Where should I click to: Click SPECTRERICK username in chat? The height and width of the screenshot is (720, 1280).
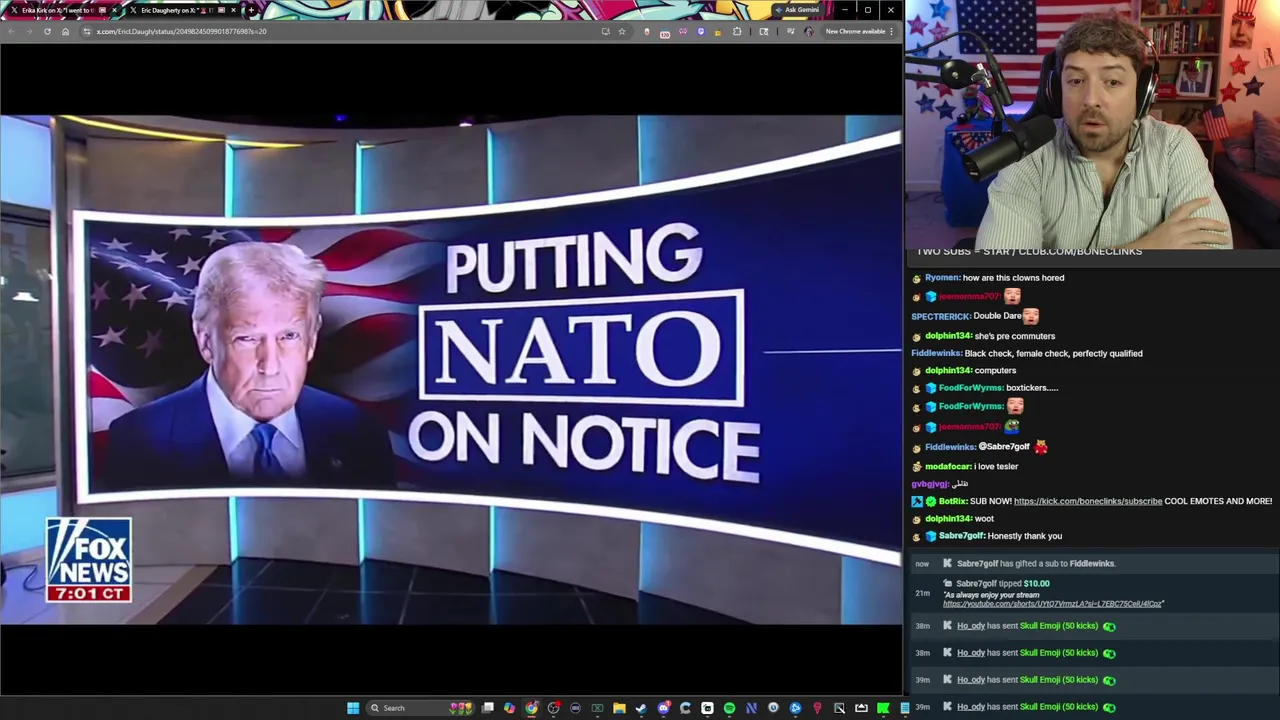click(941, 316)
